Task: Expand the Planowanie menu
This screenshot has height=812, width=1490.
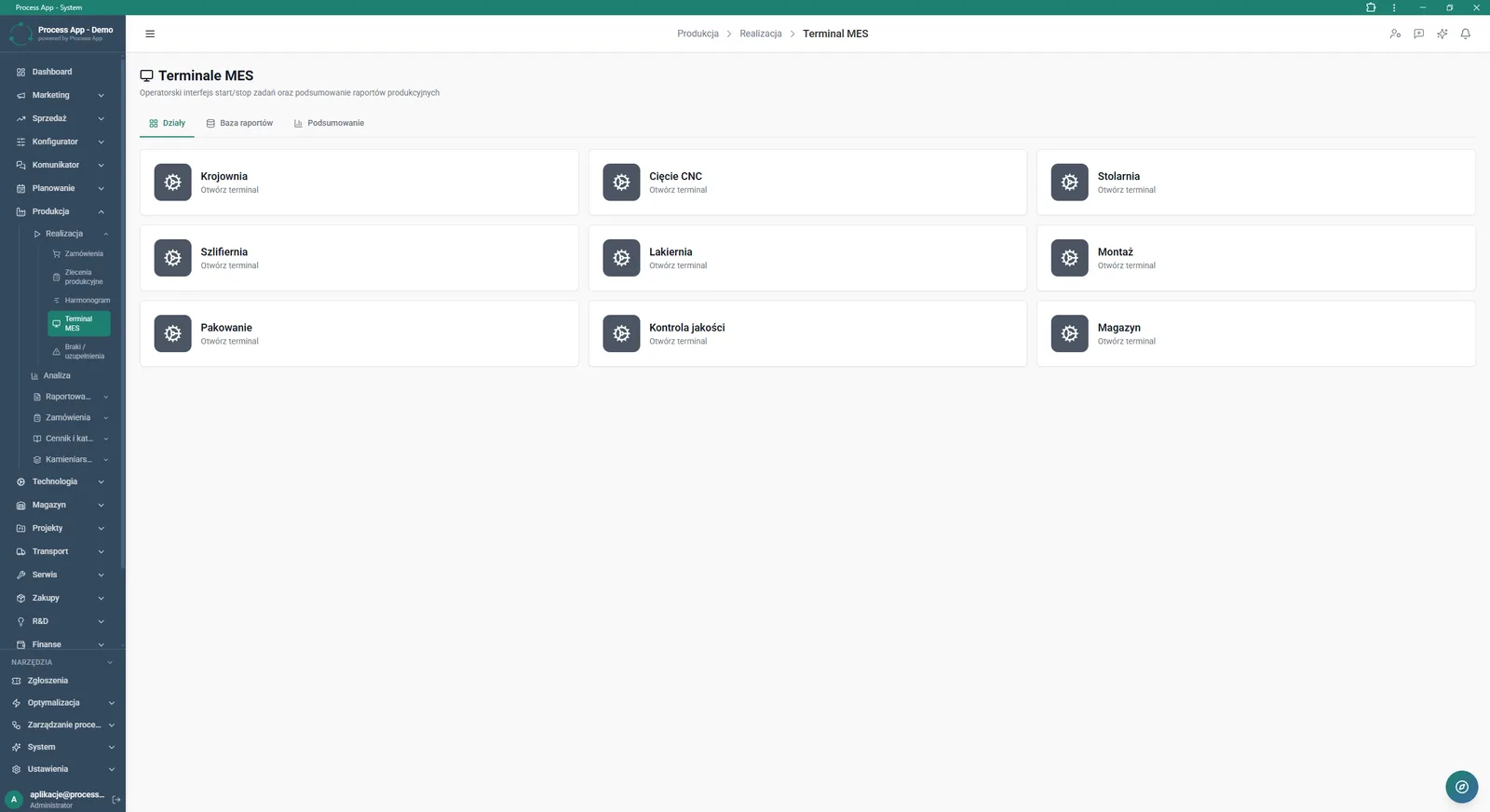Action: point(61,188)
